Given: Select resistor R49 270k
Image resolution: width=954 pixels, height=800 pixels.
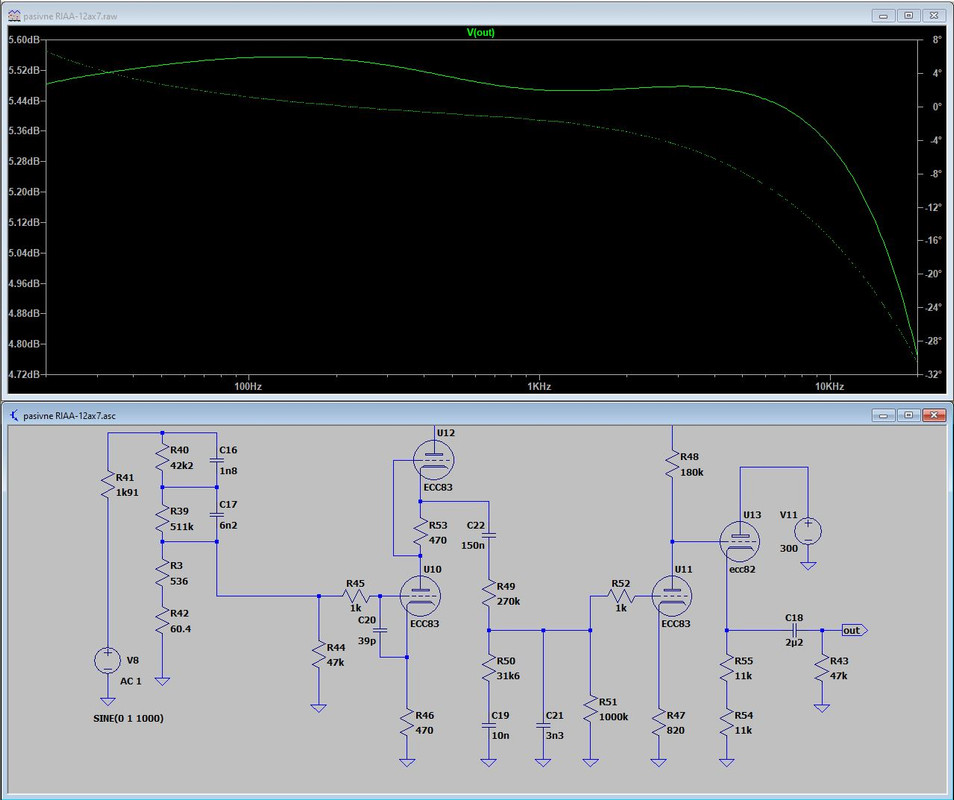Looking at the screenshot, I should [x=489, y=594].
